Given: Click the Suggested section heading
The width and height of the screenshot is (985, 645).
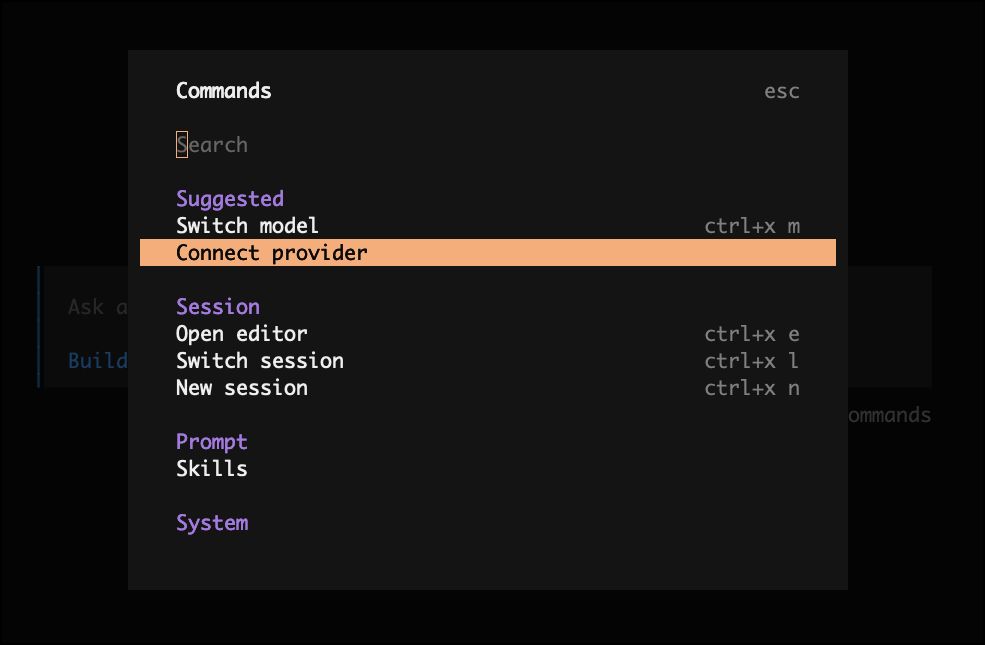Looking at the screenshot, I should (230, 199).
